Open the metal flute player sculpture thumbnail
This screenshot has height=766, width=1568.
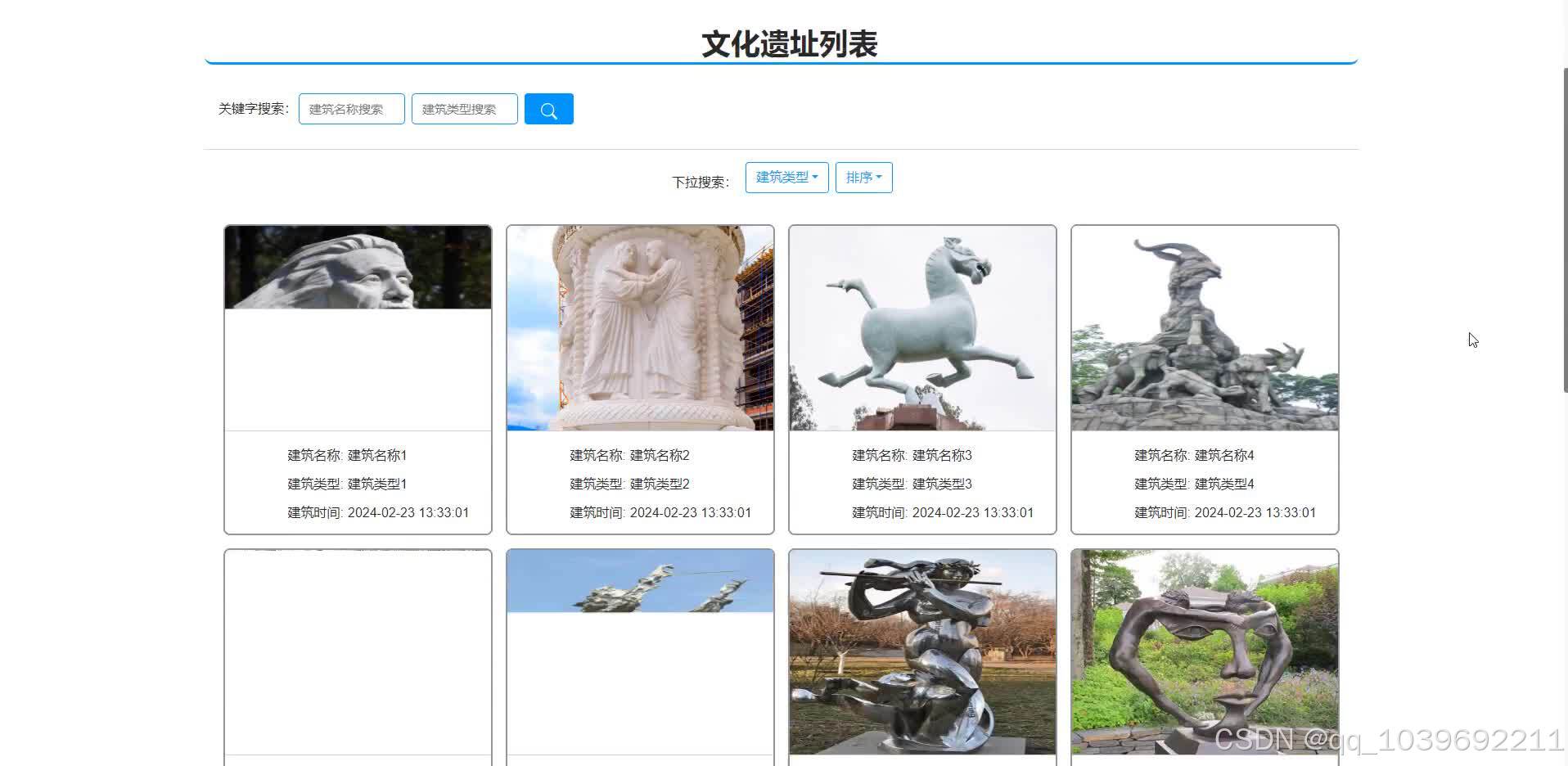(922, 652)
